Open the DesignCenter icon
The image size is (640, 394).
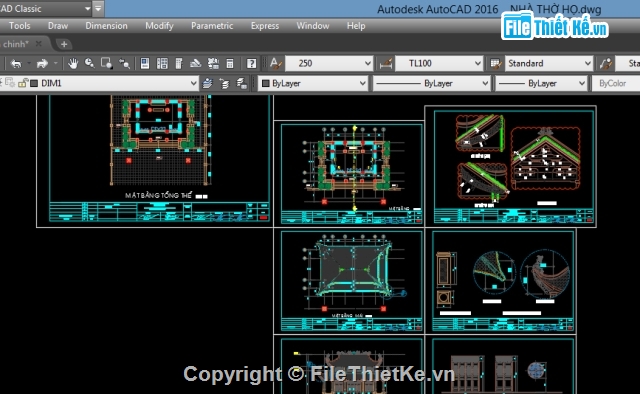(162, 63)
